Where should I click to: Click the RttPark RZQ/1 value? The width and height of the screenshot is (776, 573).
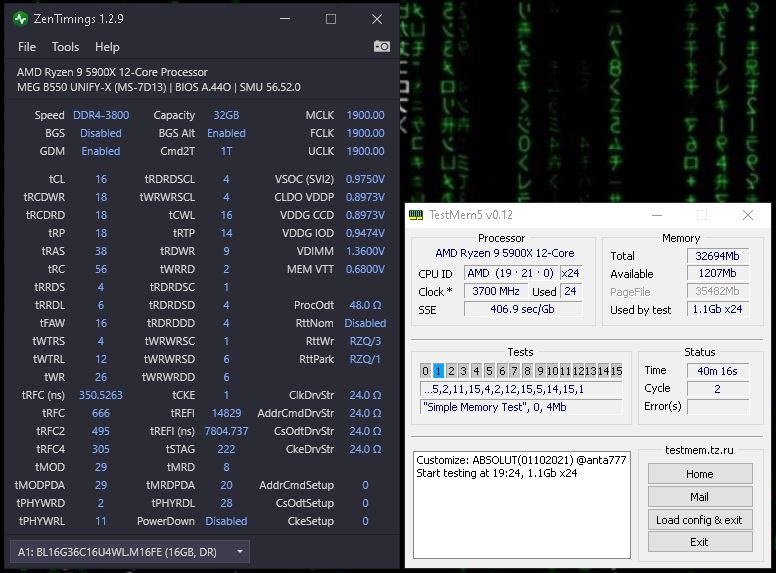tap(365, 359)
